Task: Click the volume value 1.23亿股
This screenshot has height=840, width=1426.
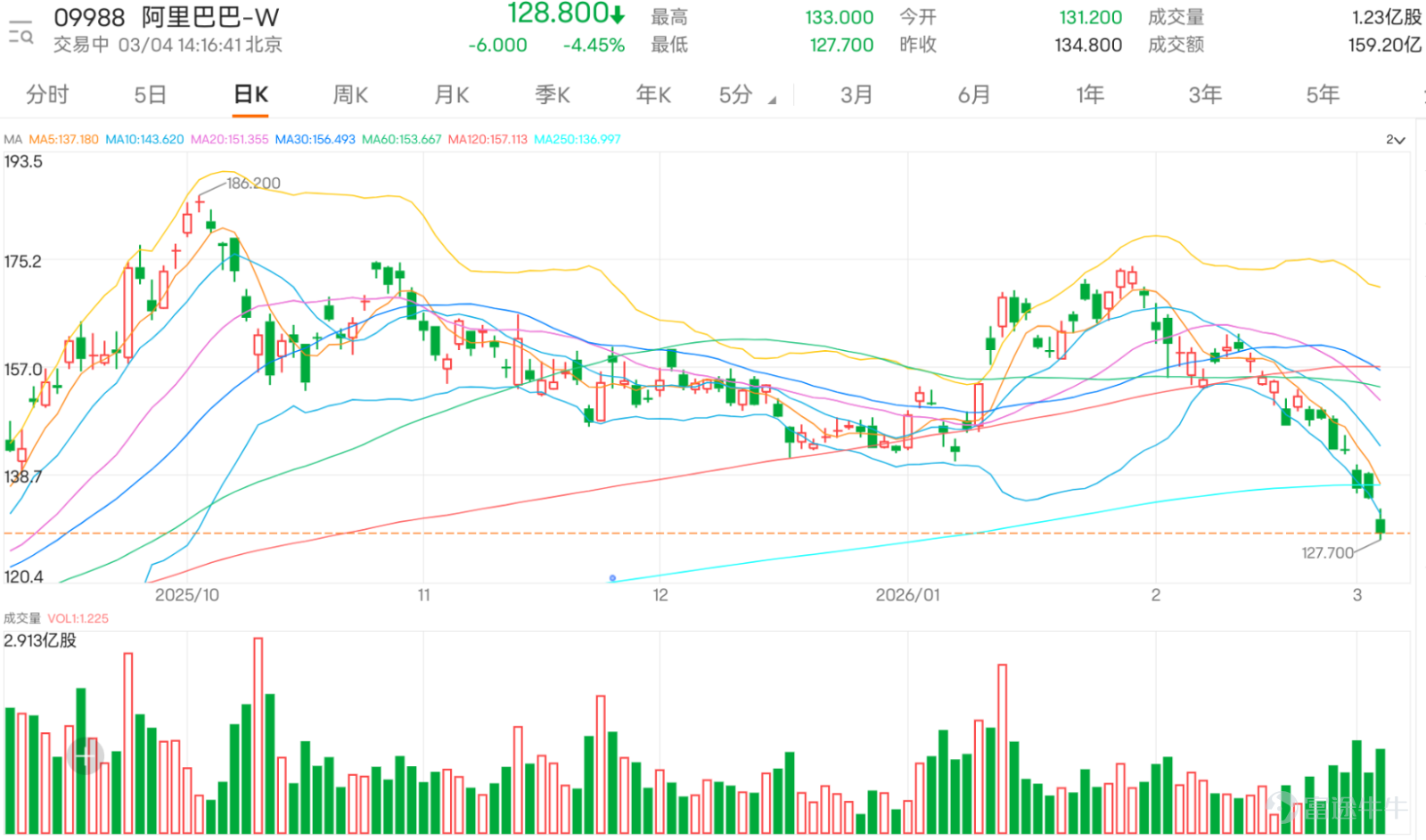Action: point(1386,18)
